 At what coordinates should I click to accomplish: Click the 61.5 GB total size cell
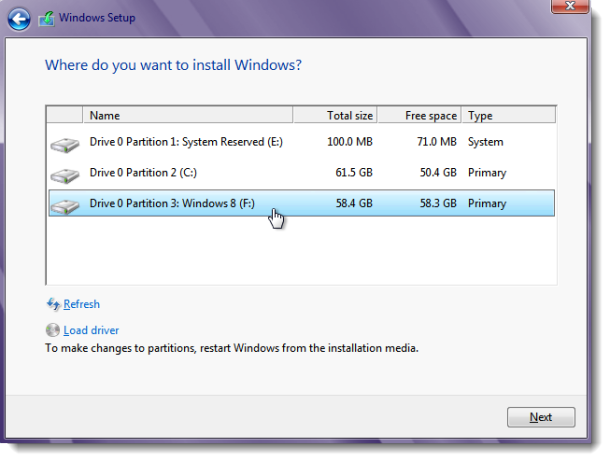pos(354,173)
